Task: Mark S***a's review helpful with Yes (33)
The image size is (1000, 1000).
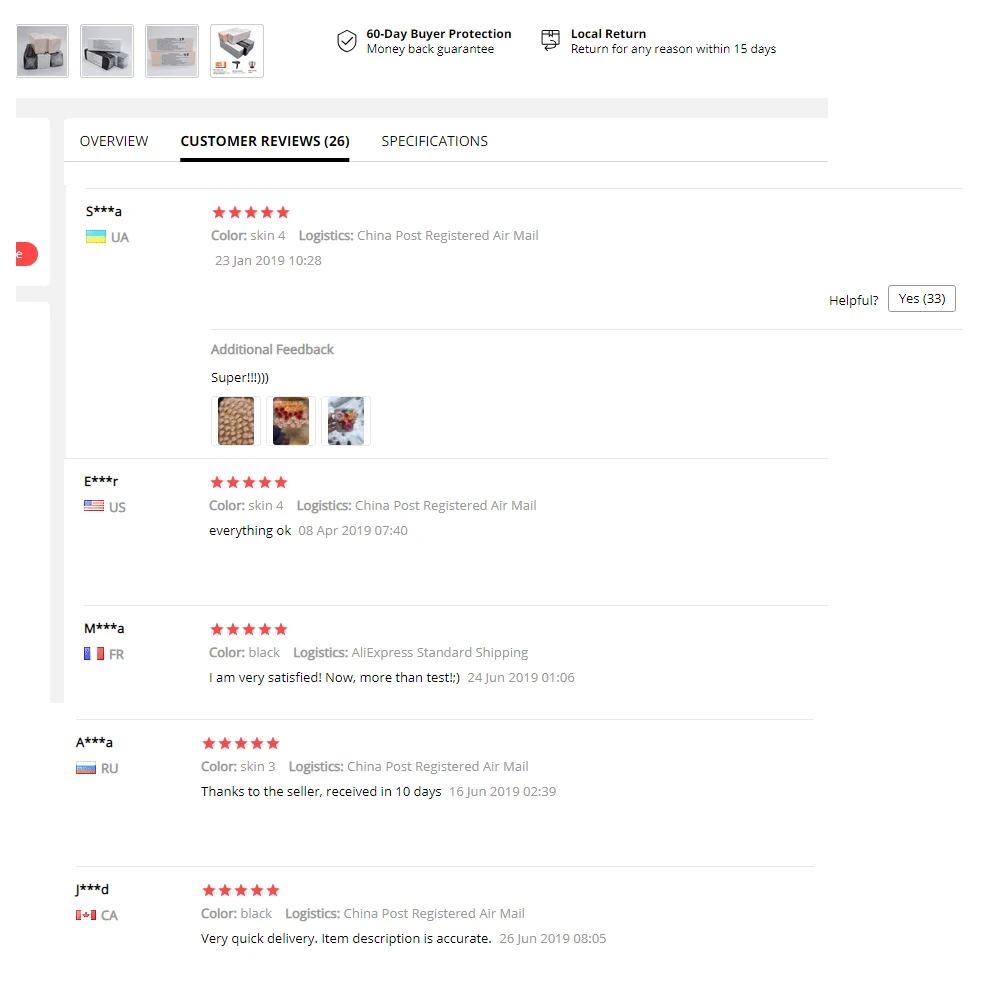Action: point(922,298)
